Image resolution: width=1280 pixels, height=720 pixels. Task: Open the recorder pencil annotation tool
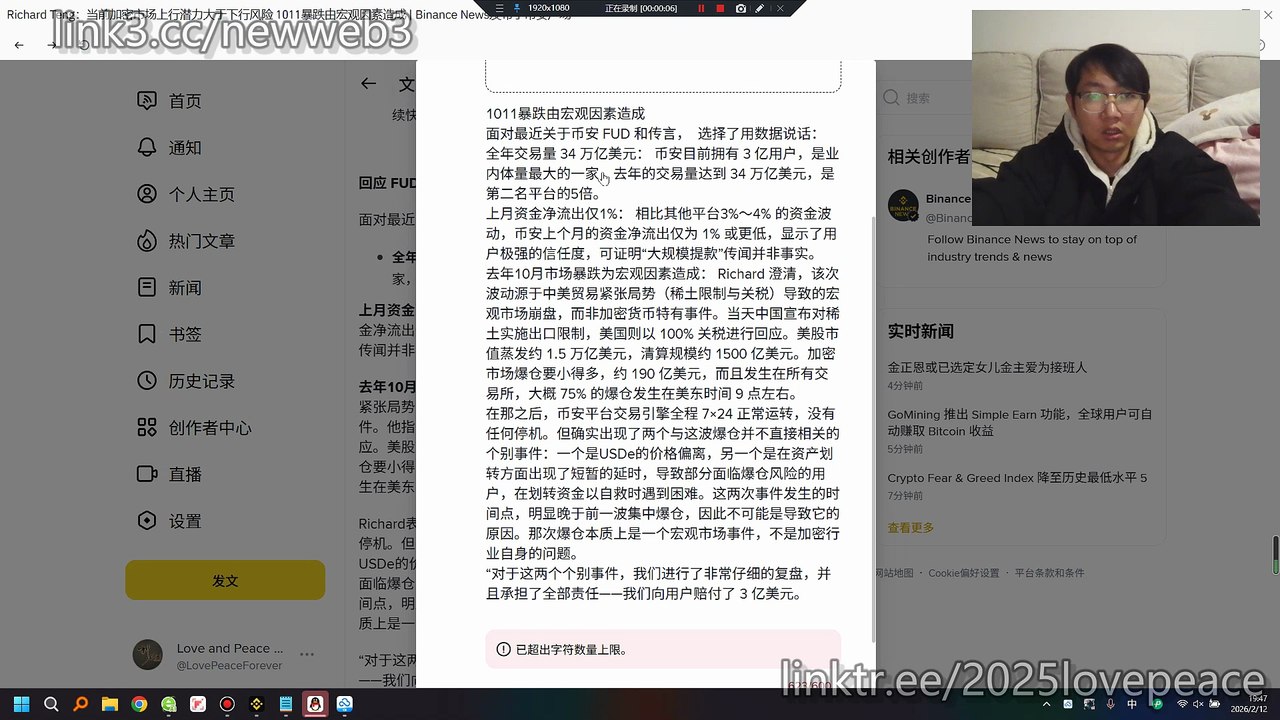tap(759, 8)
